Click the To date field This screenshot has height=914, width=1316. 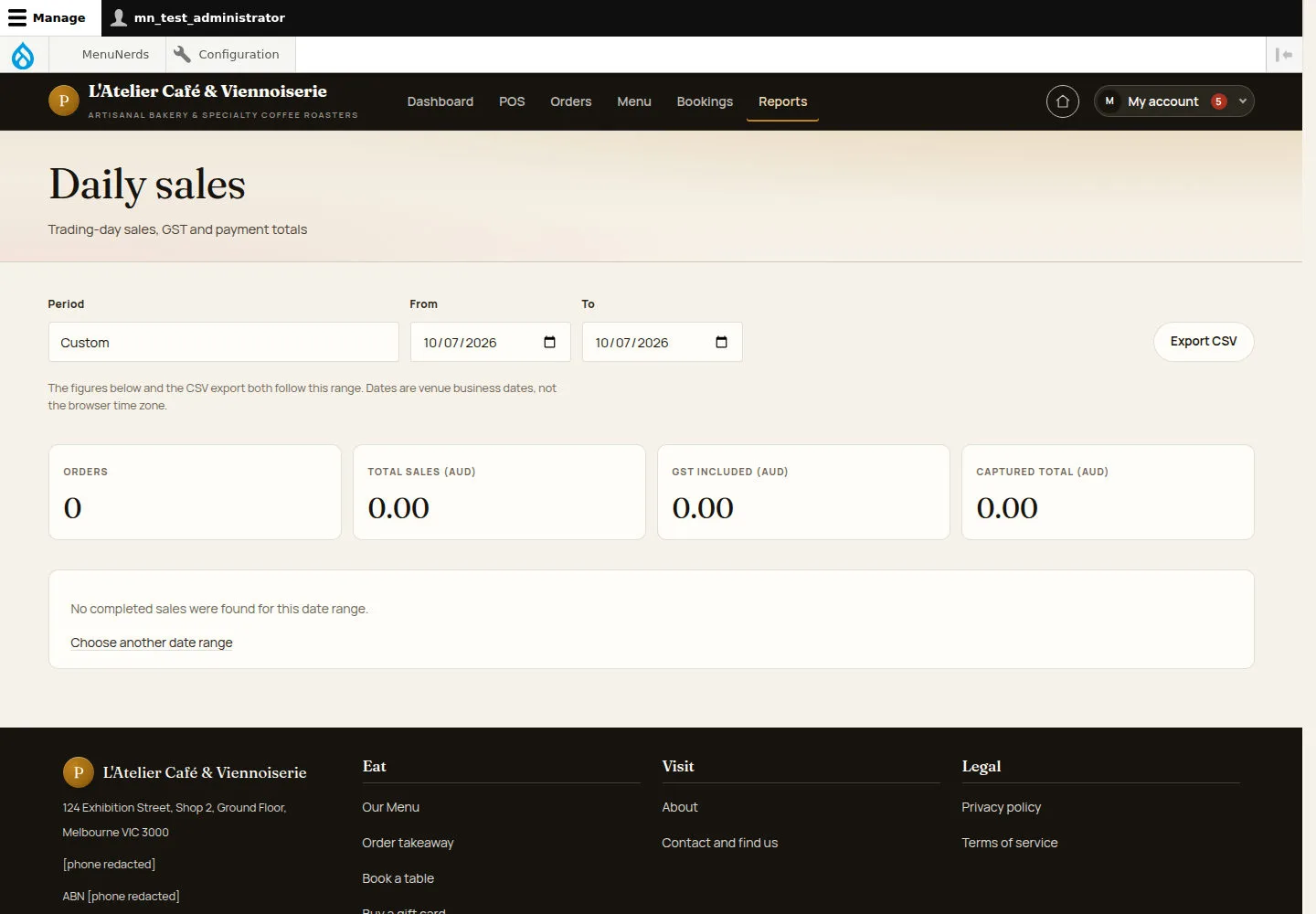tap(663, 342)
